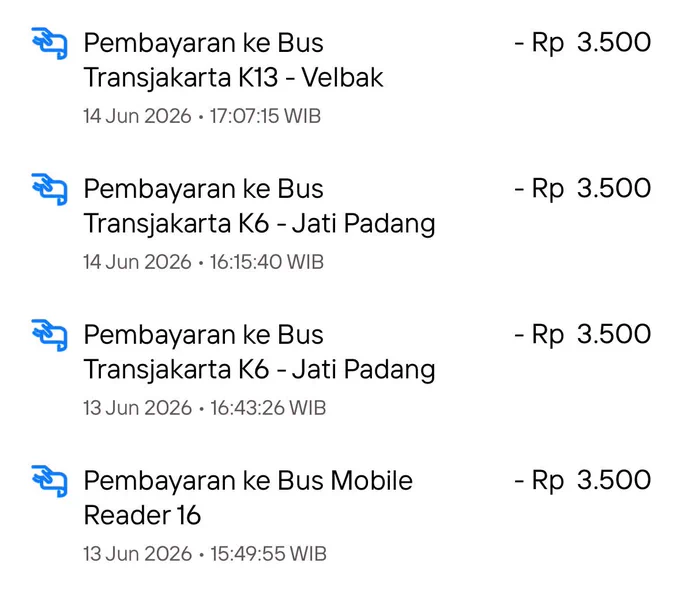Select the "Transjakarta K13 - Velbak" text line

pos(234,78)
